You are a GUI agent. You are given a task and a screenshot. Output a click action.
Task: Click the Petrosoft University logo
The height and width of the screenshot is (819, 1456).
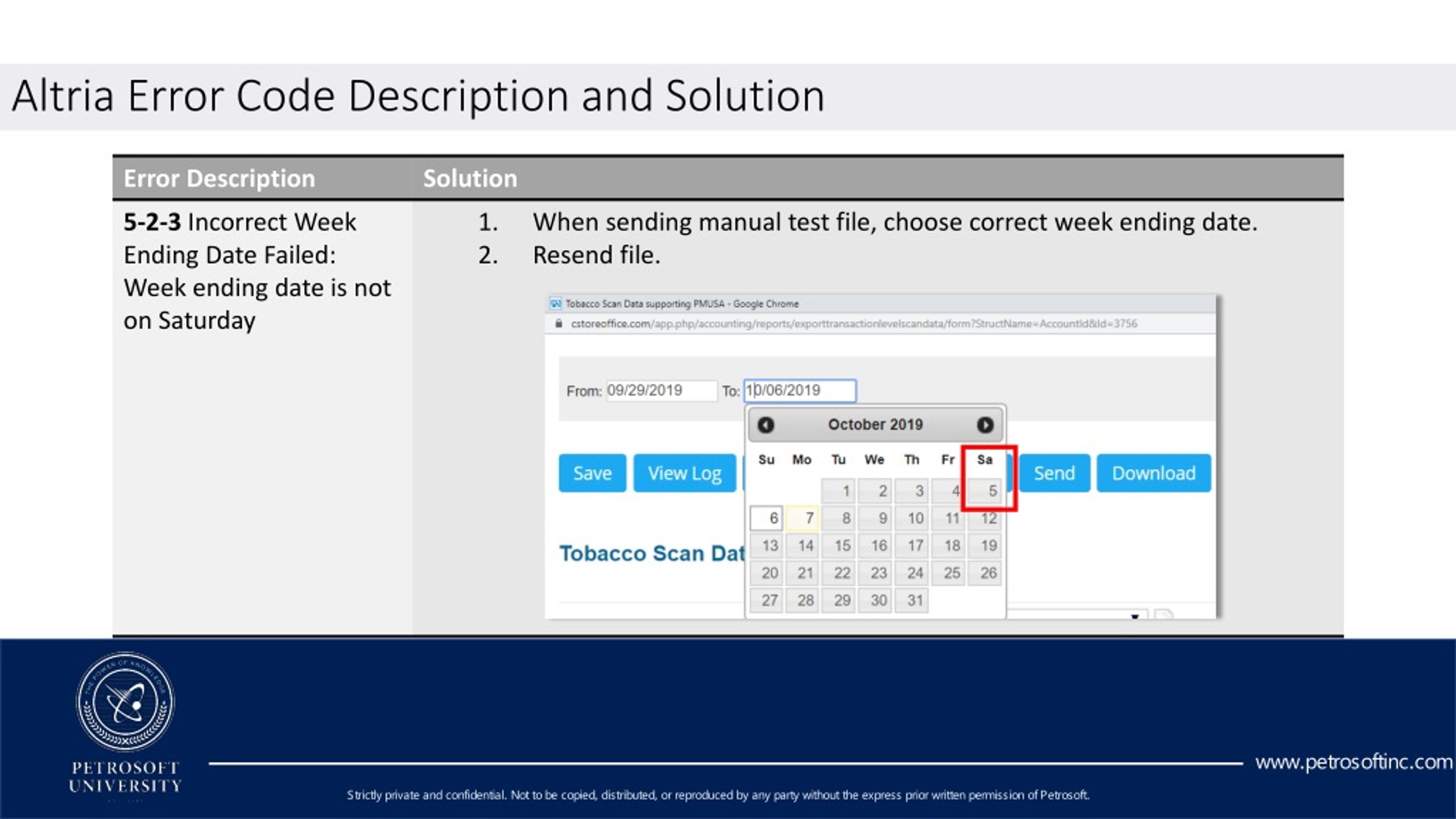tap(125, 701)
